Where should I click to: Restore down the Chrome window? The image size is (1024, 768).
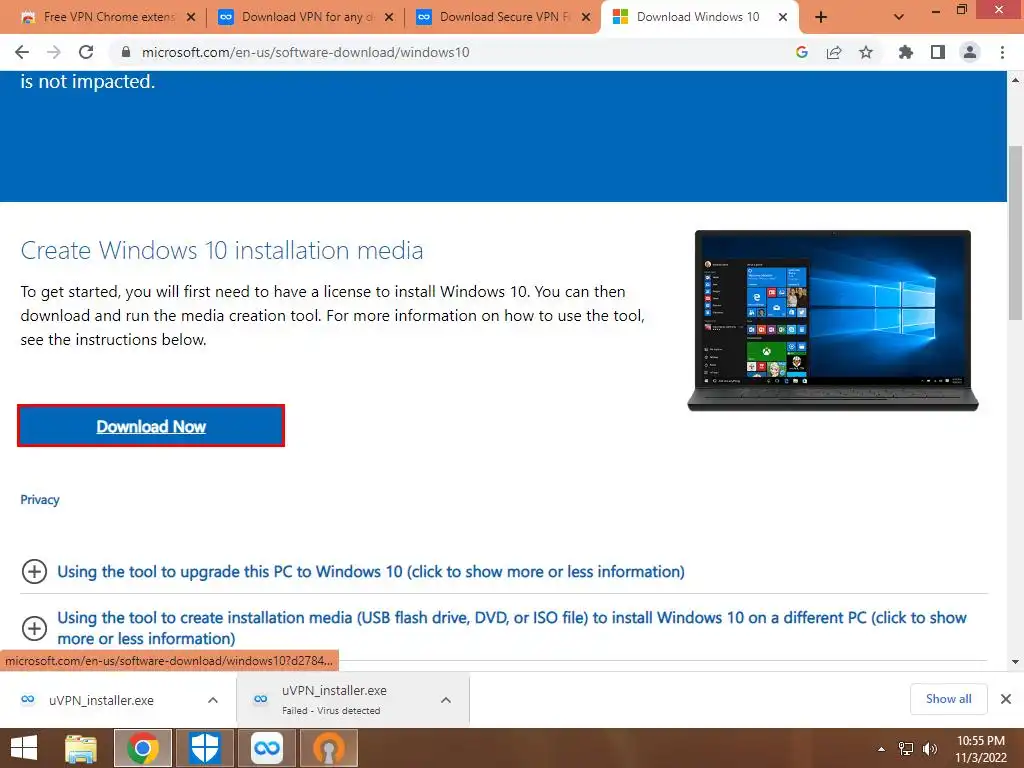coord(962,10)
